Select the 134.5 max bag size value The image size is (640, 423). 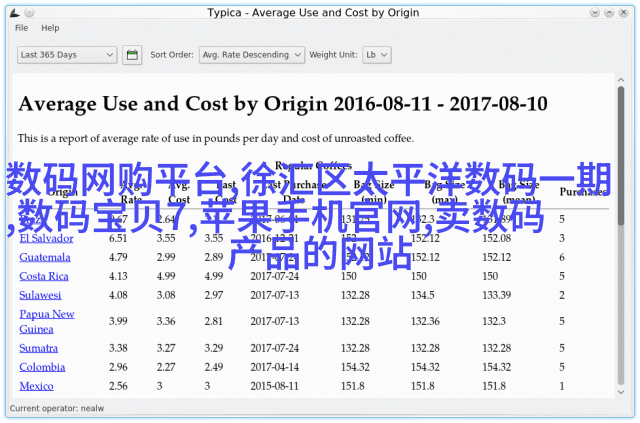point(423,295)
